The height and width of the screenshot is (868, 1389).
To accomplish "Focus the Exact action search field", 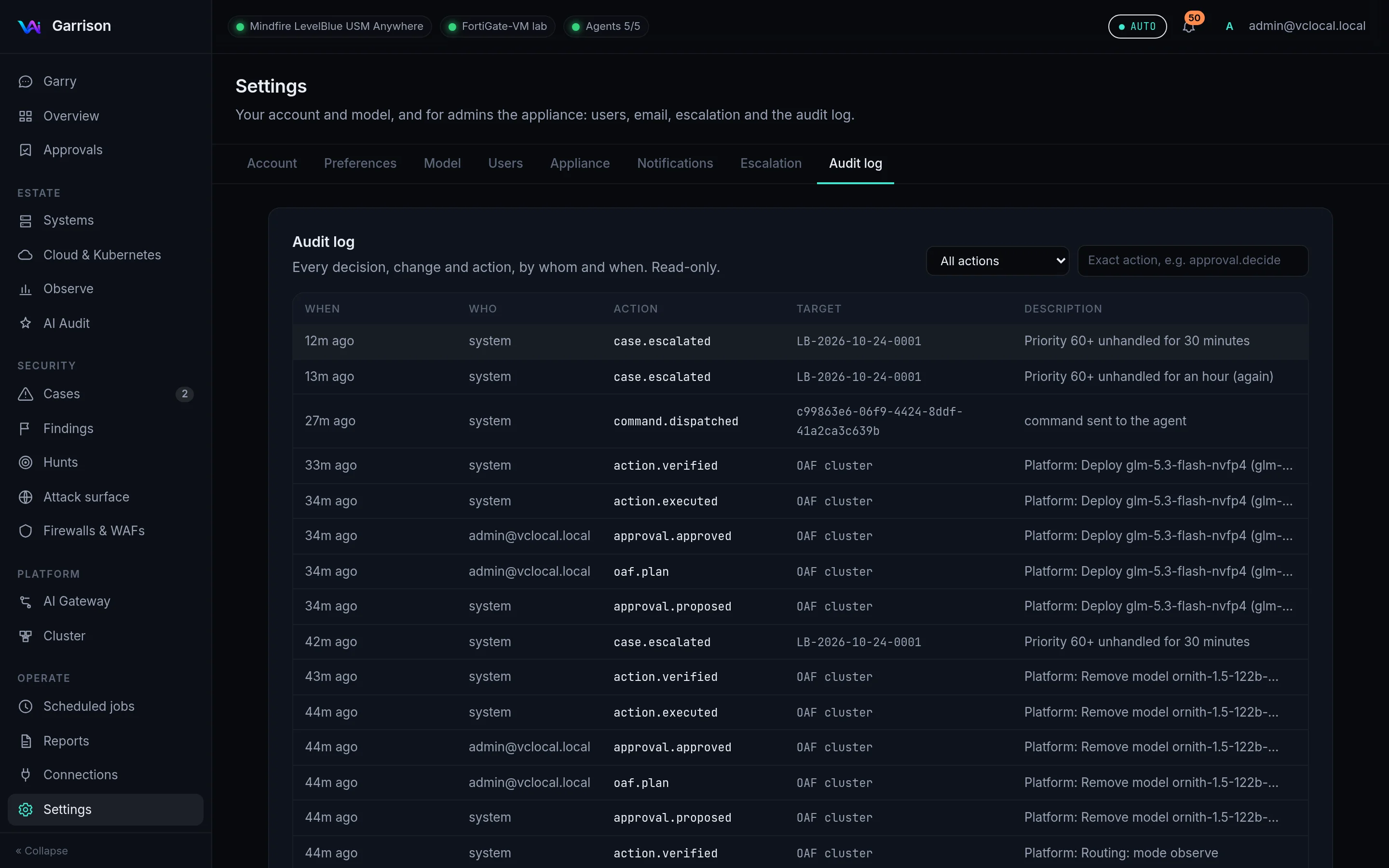I will click(x=1193, y=260).
